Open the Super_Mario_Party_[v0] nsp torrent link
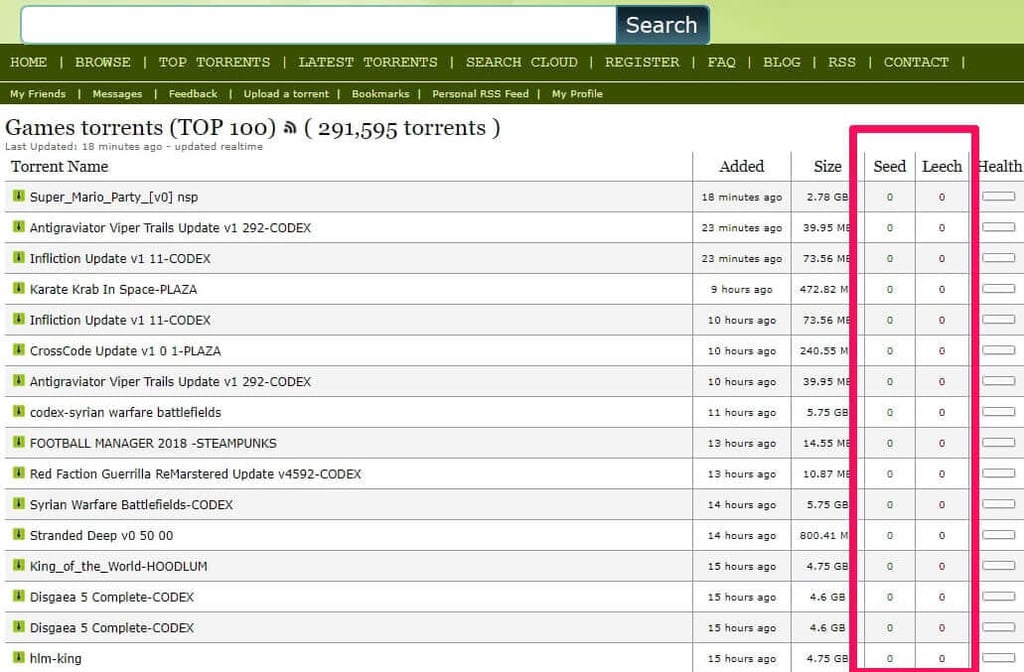Screen dimensions: 1024x672 coord(114,197)
